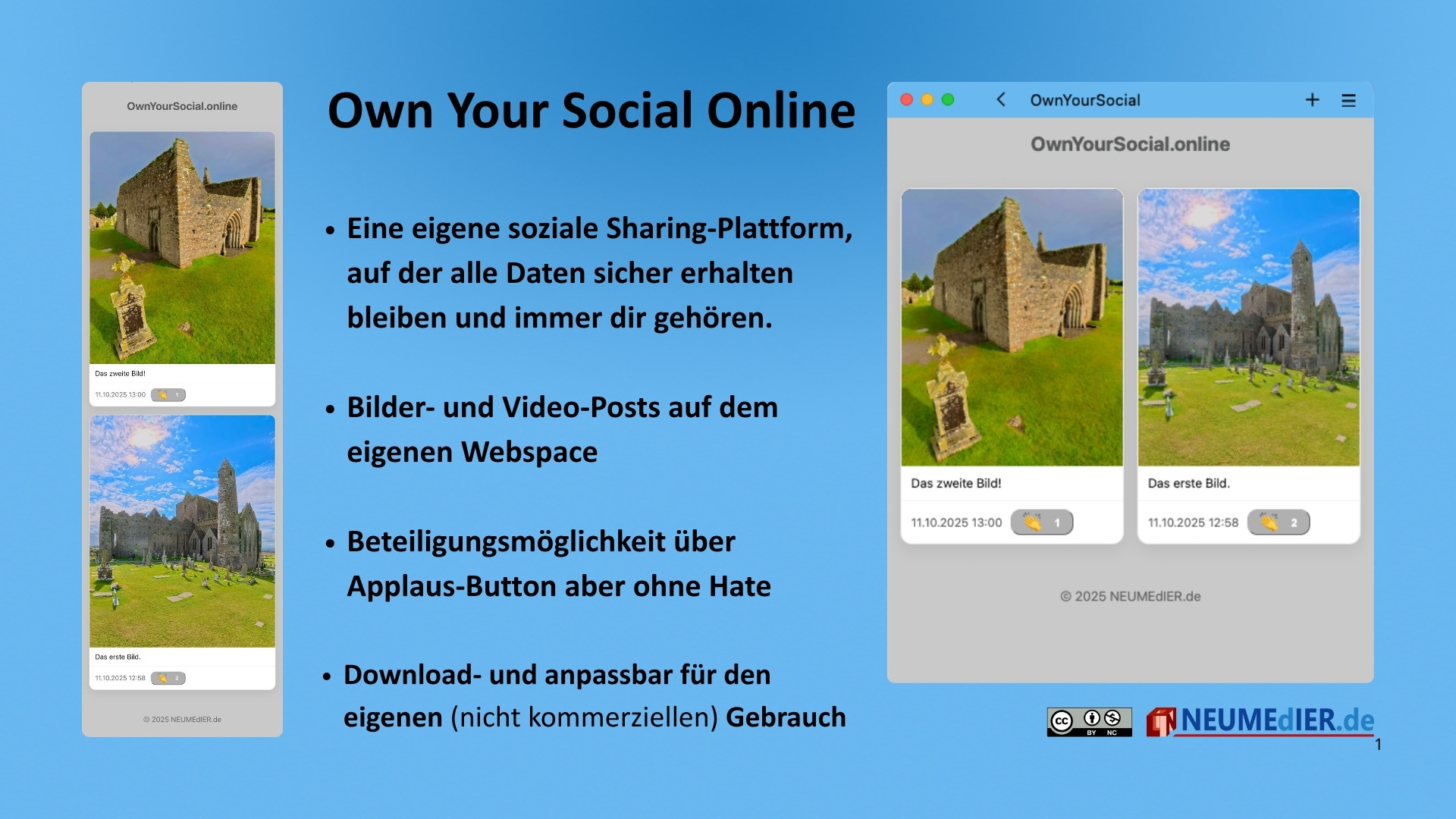Open the church ruin photo in desktop view

(x=1012, y=328)
